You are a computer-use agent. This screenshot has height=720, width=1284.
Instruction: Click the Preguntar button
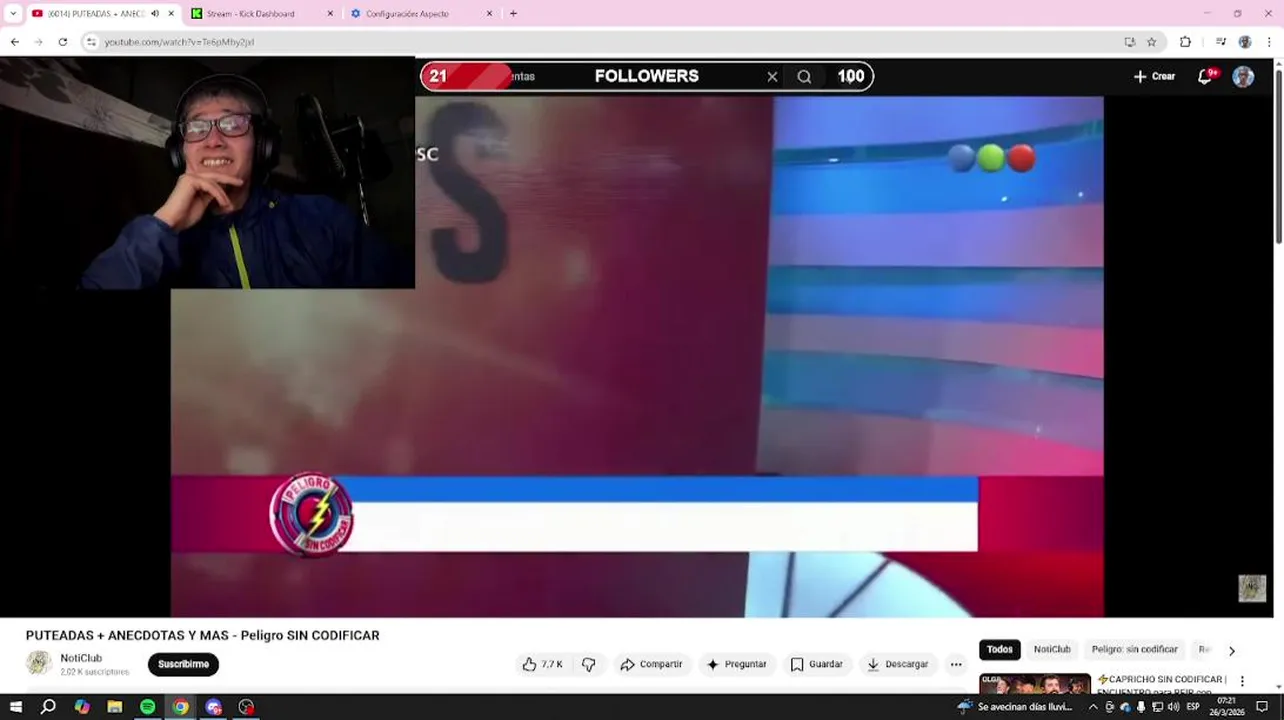tap(736, 664)
